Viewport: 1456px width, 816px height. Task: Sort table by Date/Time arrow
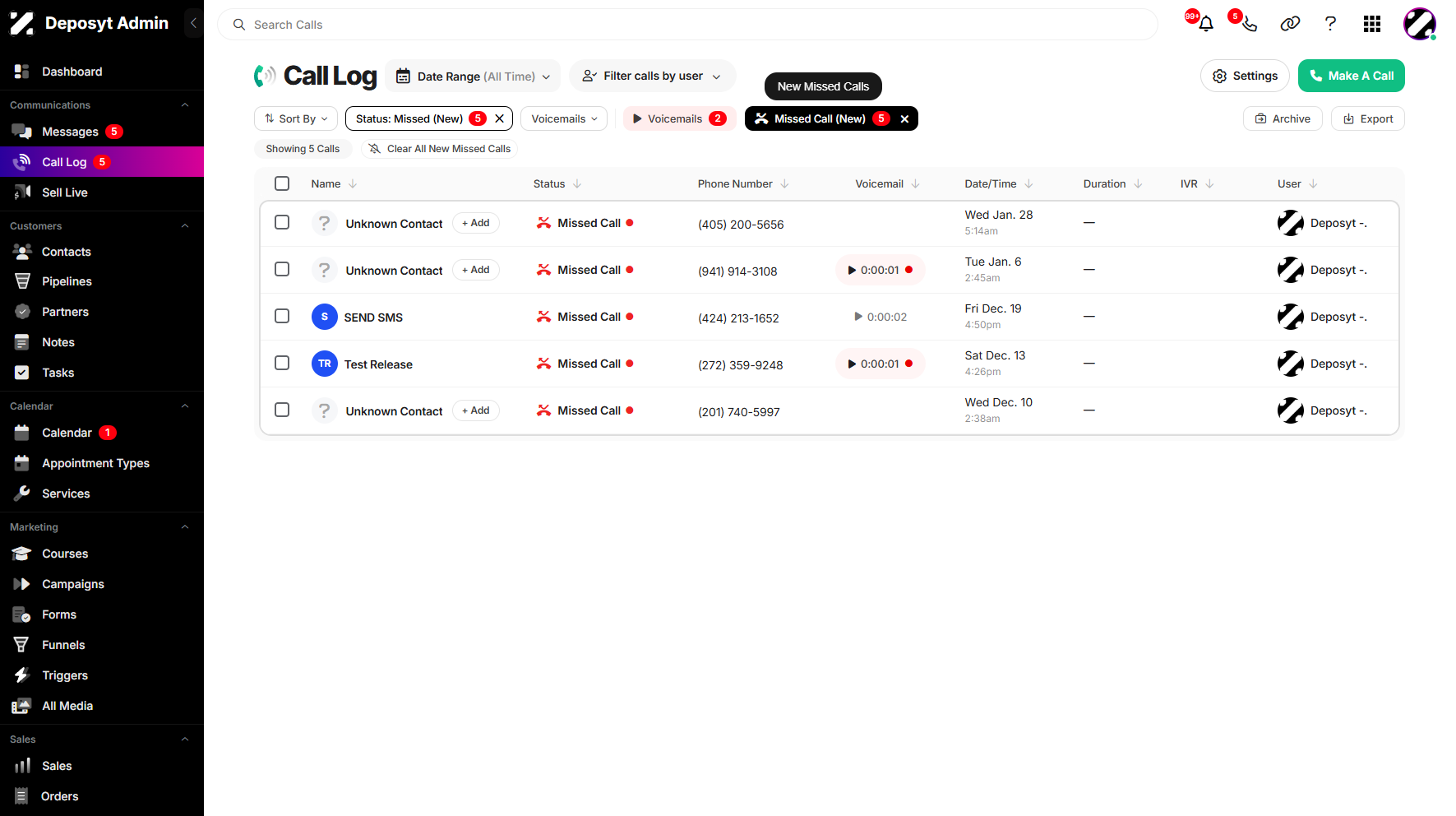point(1028,183)
